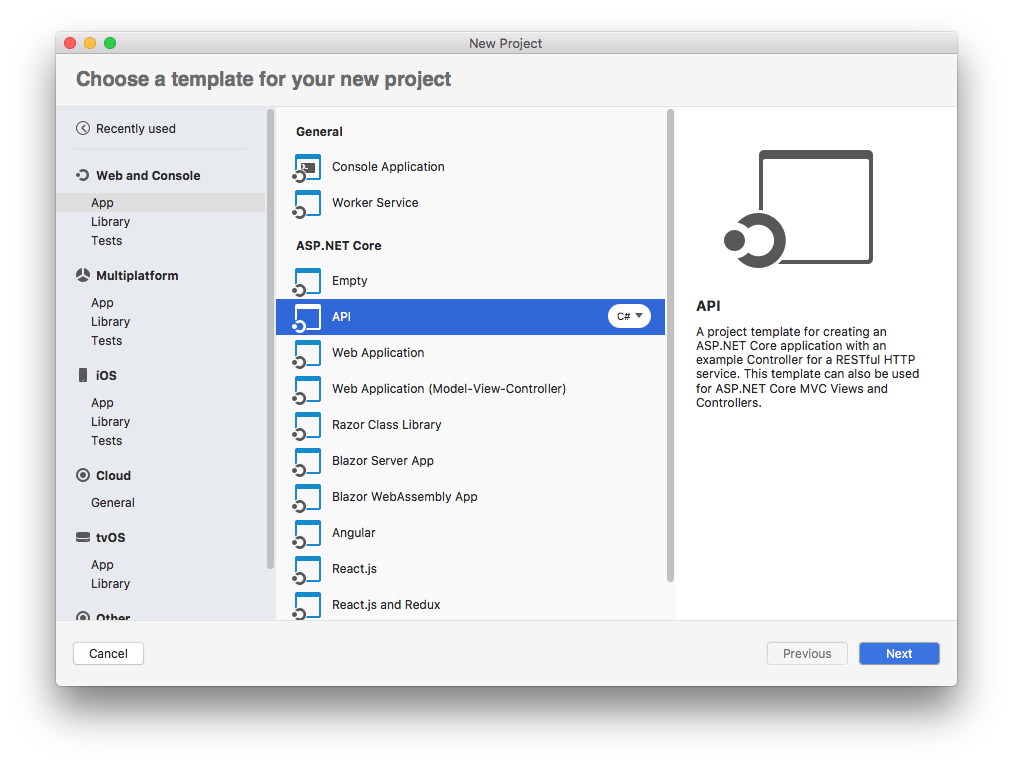
Task: Select the tvOS sidebar icon
Action: tap(83, 537)
